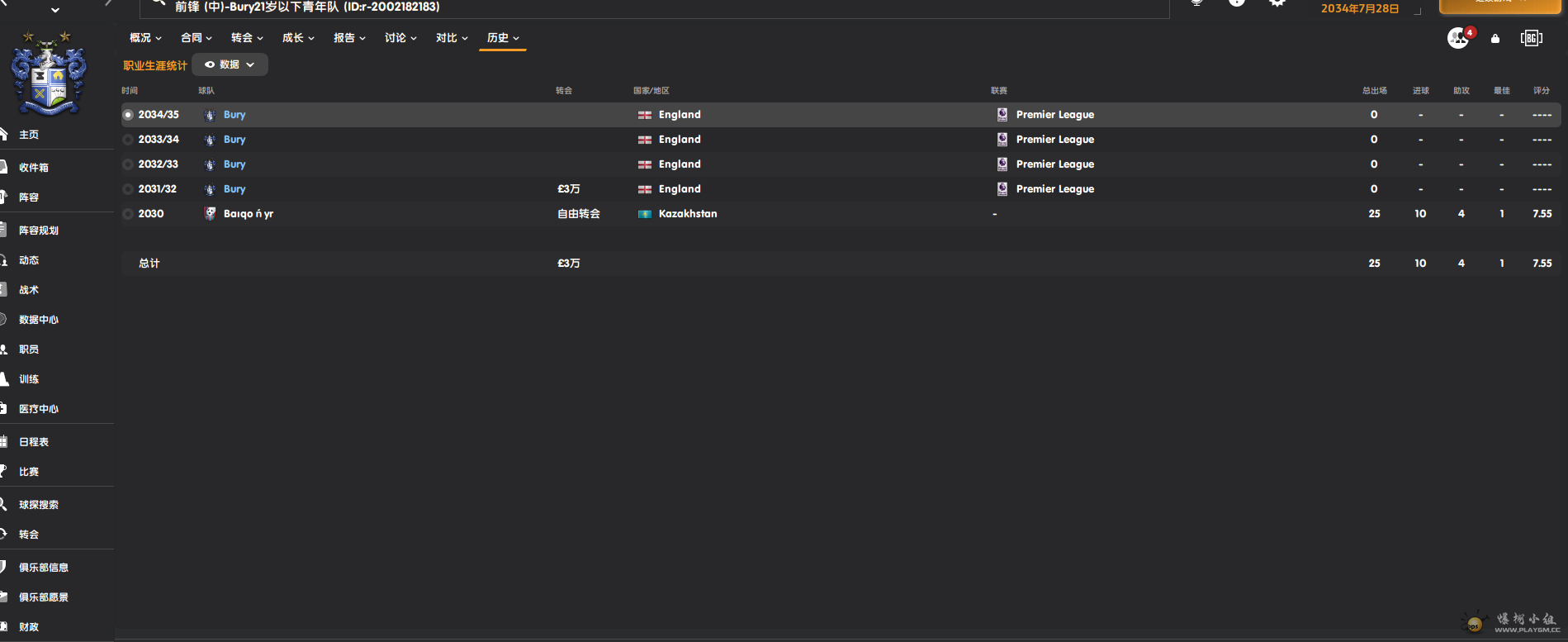Select the 2030 season radio button

(128, 214)
